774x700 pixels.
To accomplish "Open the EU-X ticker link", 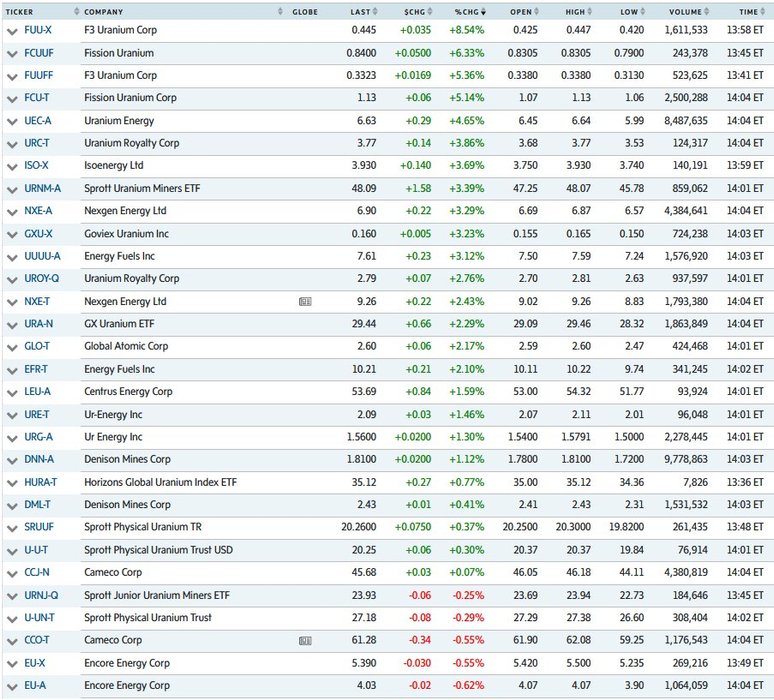I will [x=35, y=663].
